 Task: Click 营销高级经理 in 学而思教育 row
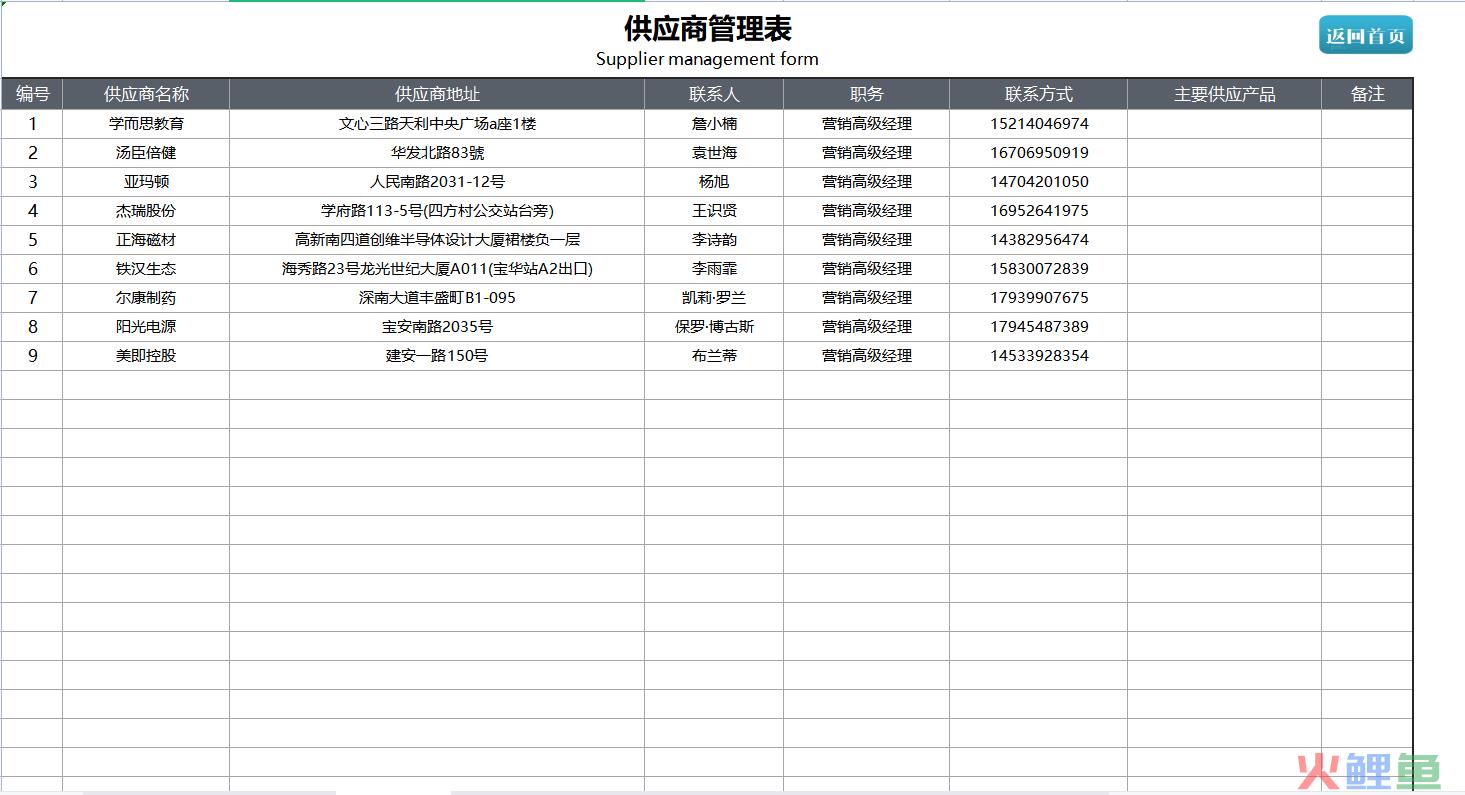tap(867, 124)
